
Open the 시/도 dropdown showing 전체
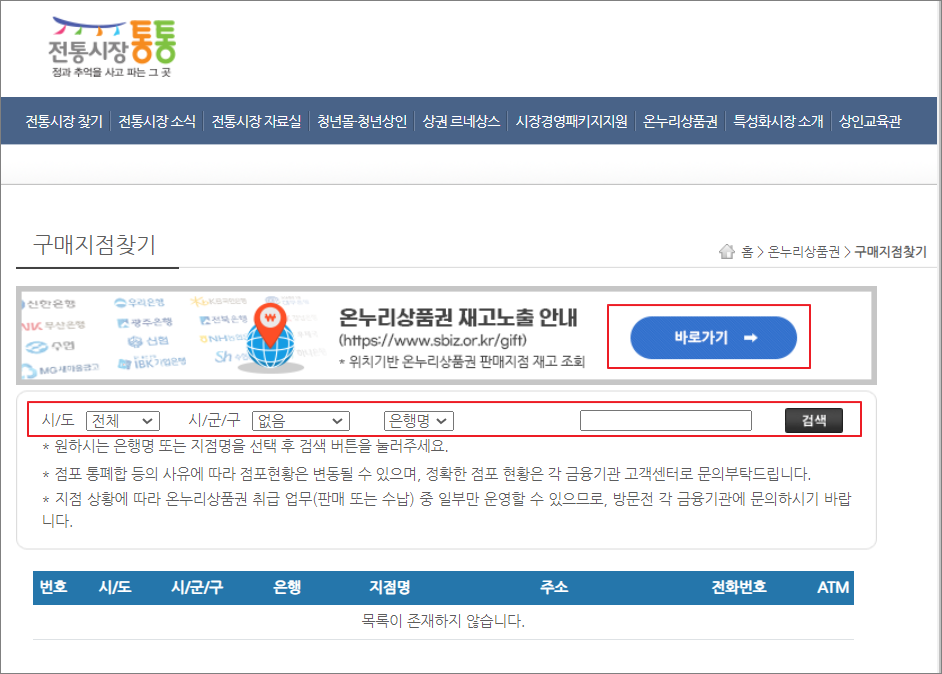click(122, 420)
